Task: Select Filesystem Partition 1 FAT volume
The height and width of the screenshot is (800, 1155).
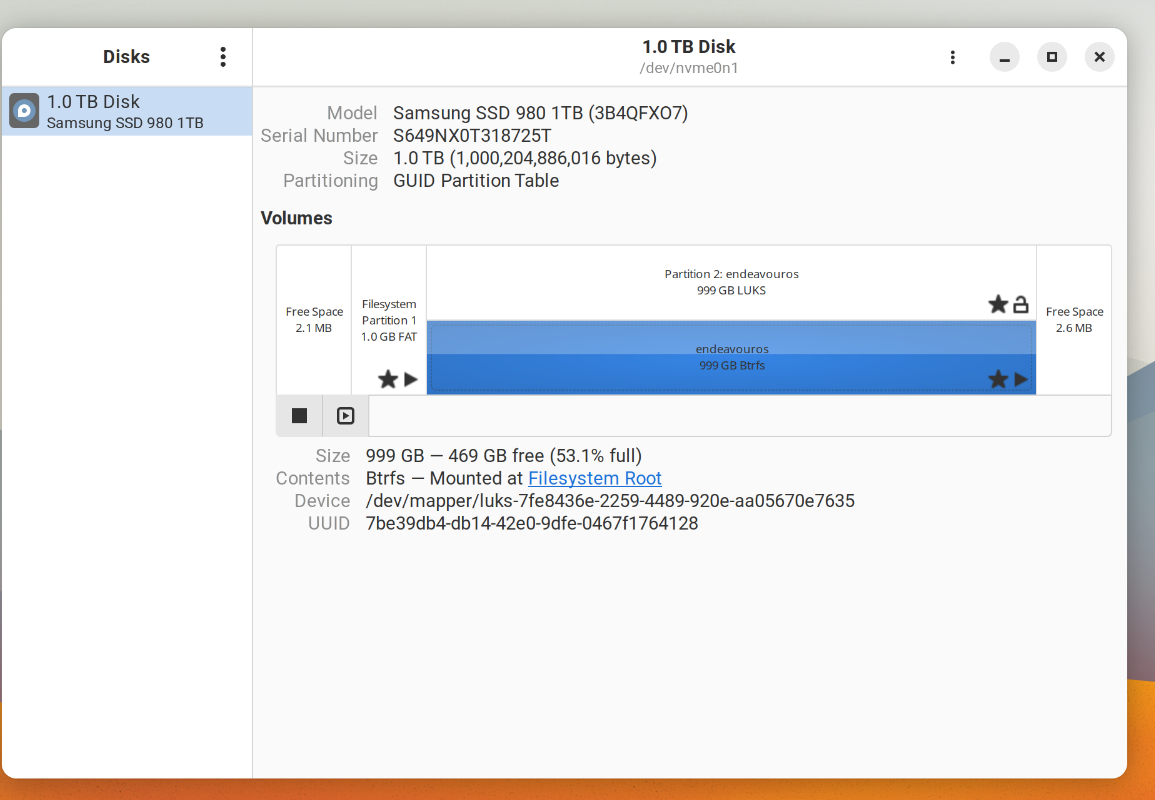Action: tap(389, 320)
